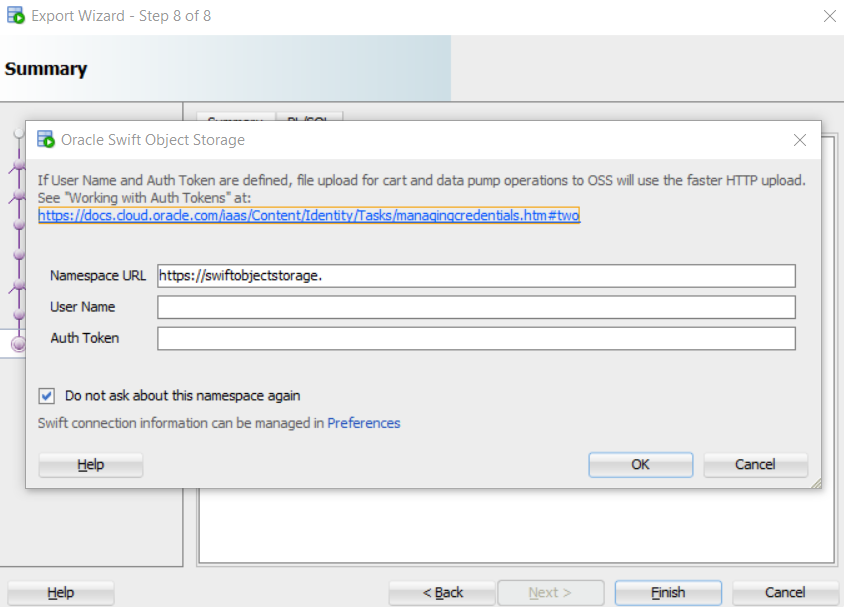This screenshot has width=844, height=607.
Task: Toggle 'Do not ask about this namespace again'
Action: (47, 395)
